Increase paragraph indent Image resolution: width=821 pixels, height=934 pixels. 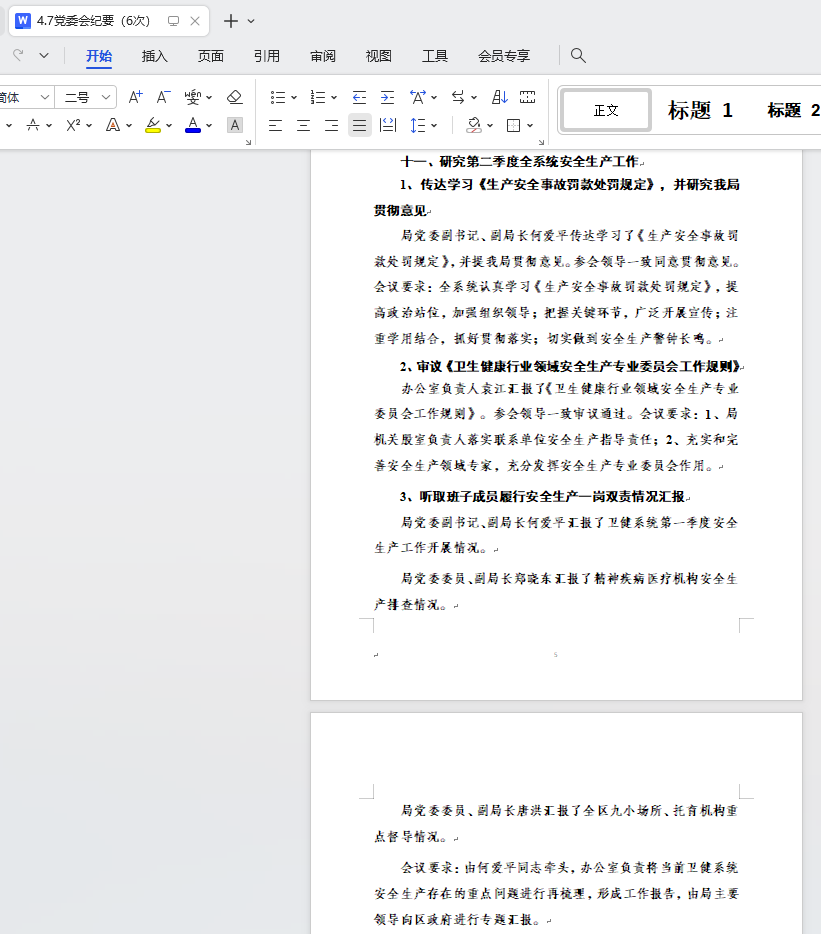(387, 97)
